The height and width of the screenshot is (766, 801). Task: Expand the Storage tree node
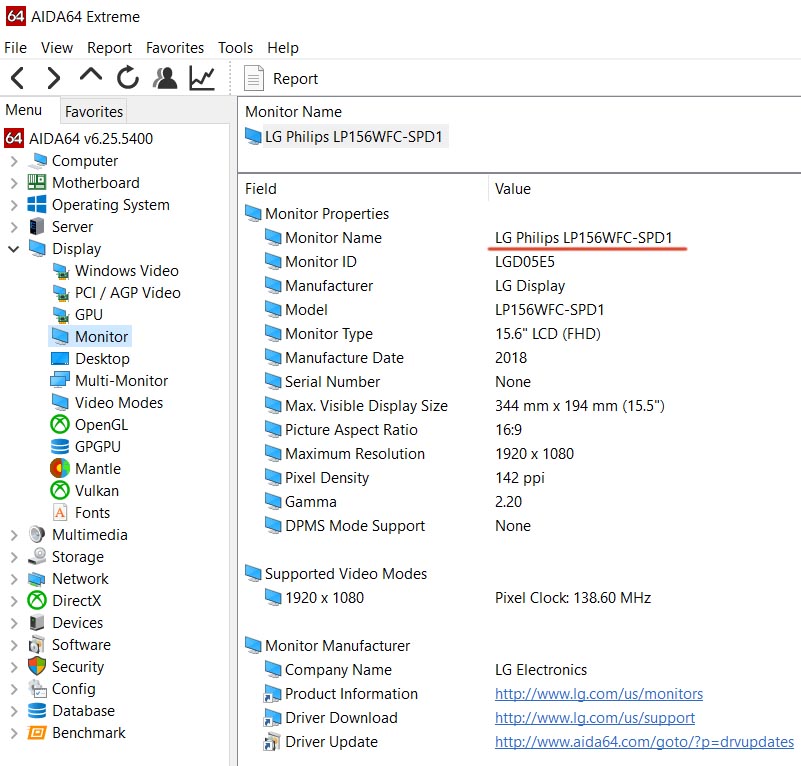(x=14, y=558)
